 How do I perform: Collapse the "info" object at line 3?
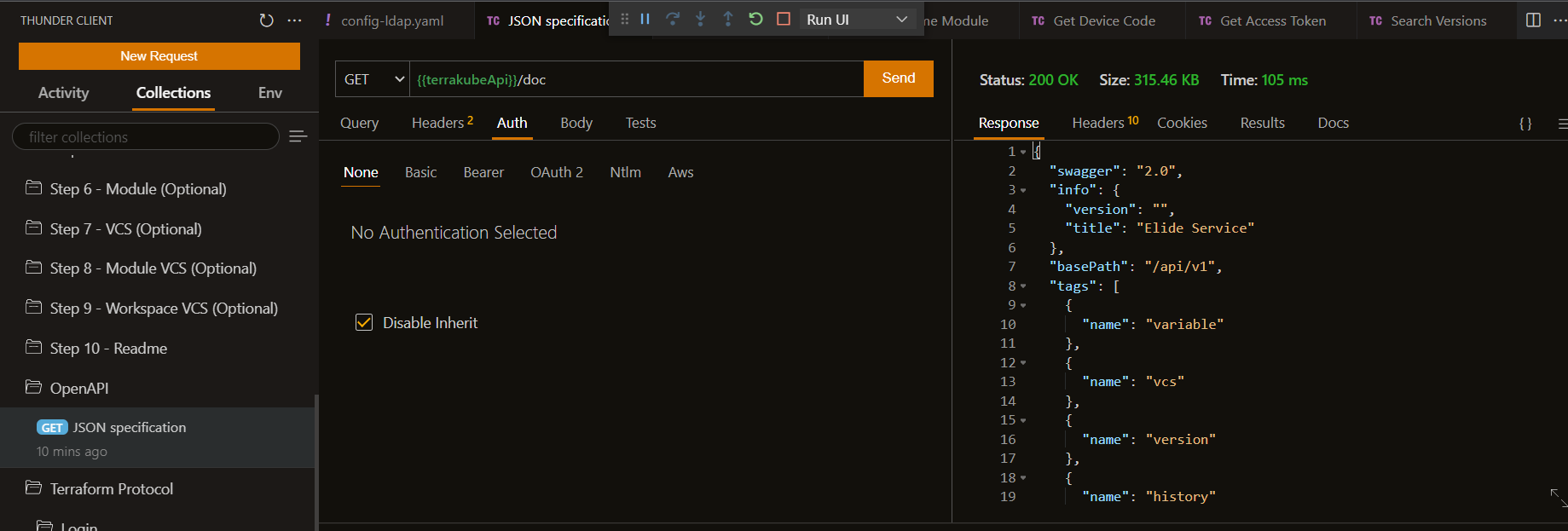(1023, 191)
